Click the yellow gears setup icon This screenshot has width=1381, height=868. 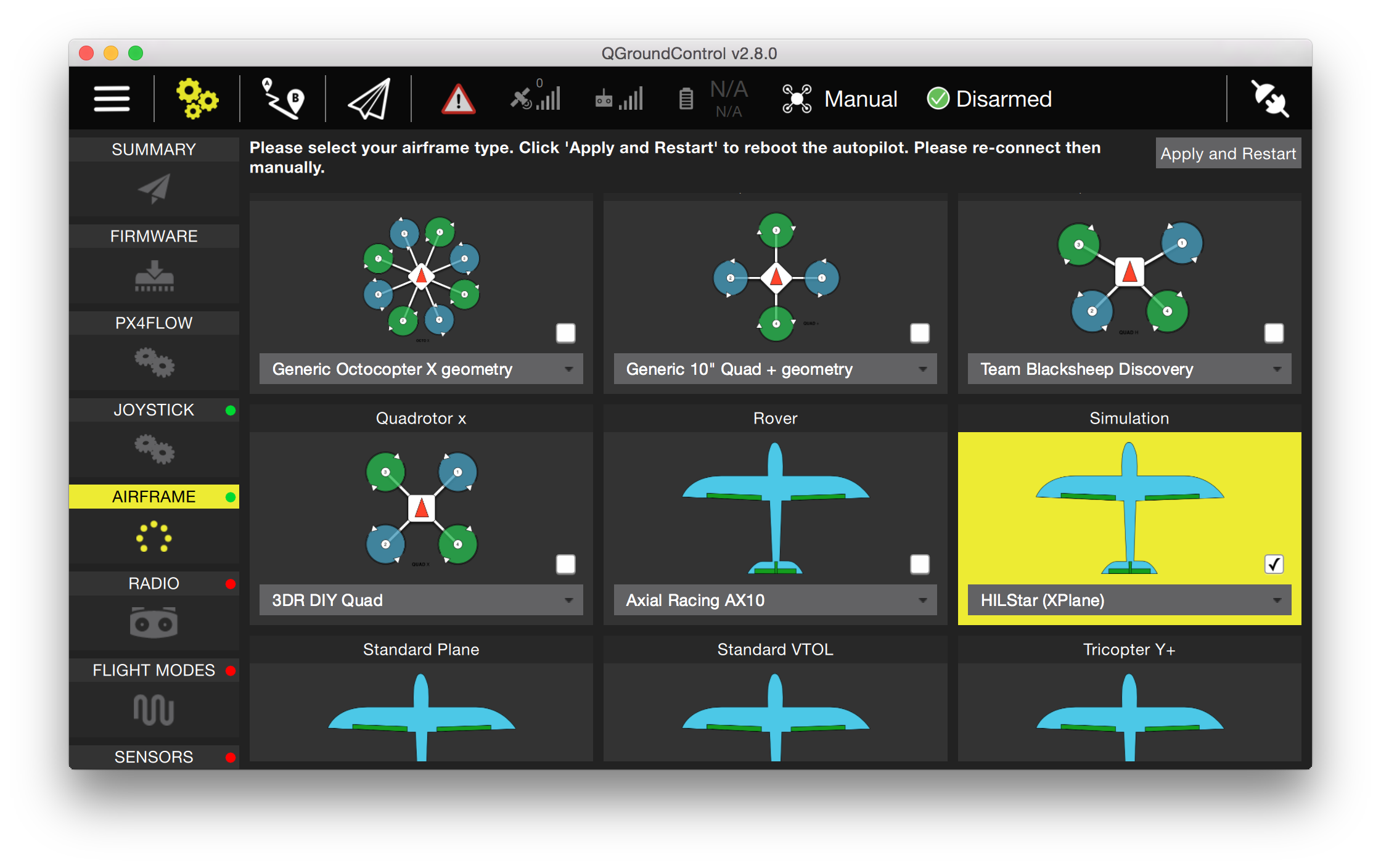(197, 99)
